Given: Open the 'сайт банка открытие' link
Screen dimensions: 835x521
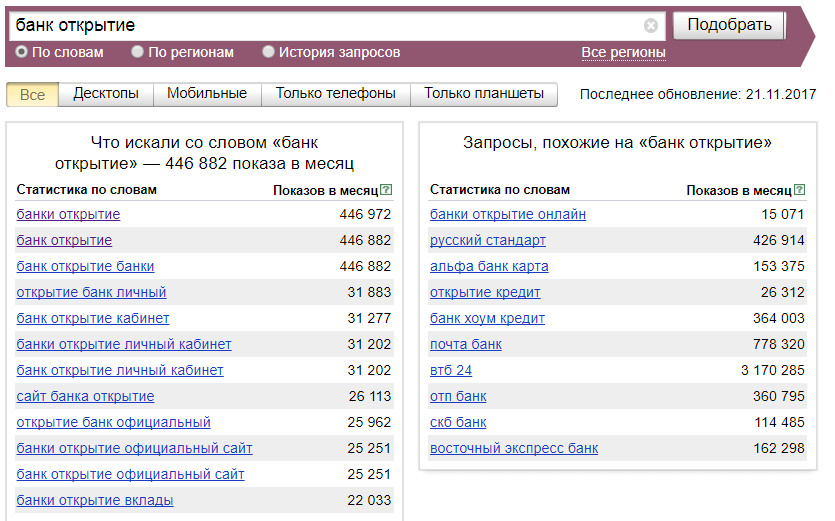Looking at the screenshot, I should pyautogui.click(x=85, y=396).
